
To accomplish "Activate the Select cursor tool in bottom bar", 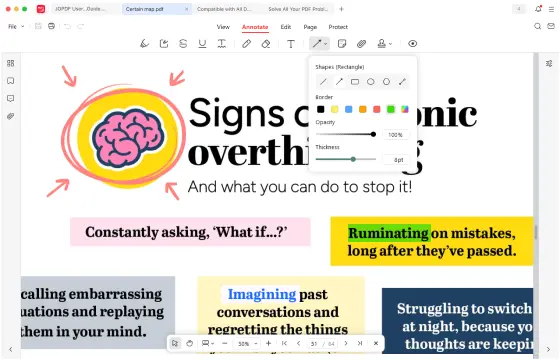I will pyautogui.click(x=175, y=343).
